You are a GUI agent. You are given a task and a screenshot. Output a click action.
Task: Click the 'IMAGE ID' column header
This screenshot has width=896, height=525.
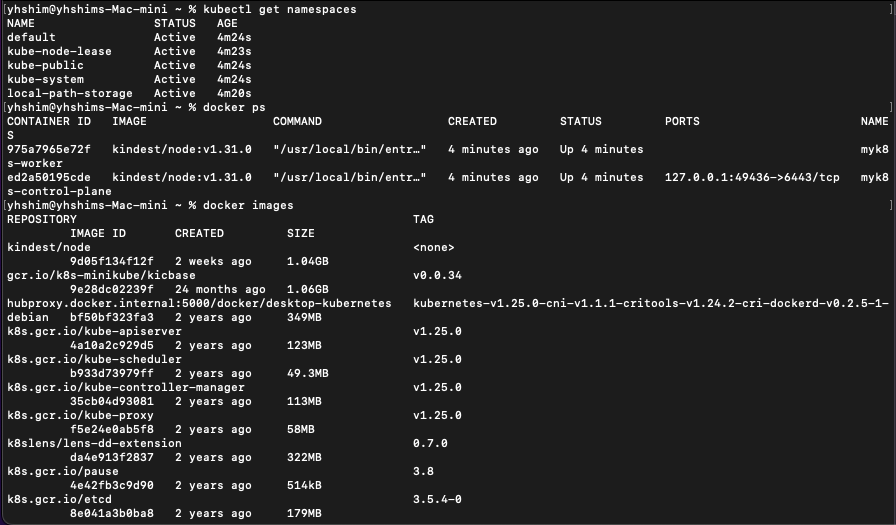(x=98, y=233)
